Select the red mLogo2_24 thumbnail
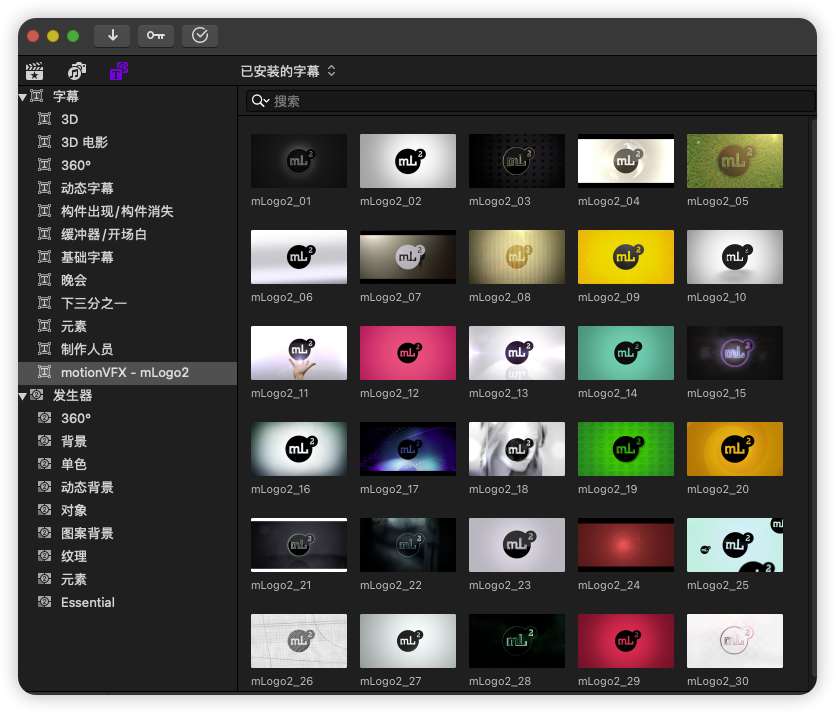The width and height of the screenshot is (835, 713). tap(626, 545)
